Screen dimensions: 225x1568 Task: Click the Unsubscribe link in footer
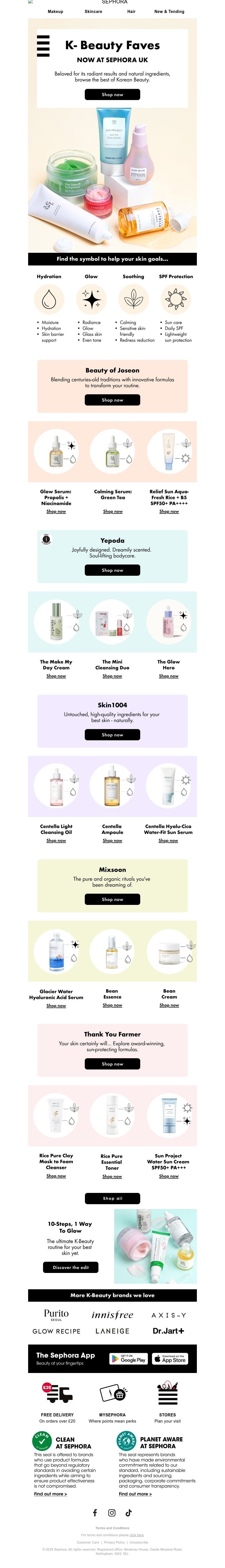tap(139, 1542)
